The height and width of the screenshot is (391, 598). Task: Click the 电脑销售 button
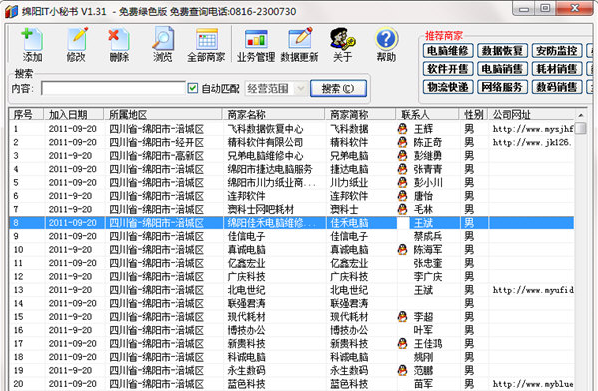pos(502,69)
